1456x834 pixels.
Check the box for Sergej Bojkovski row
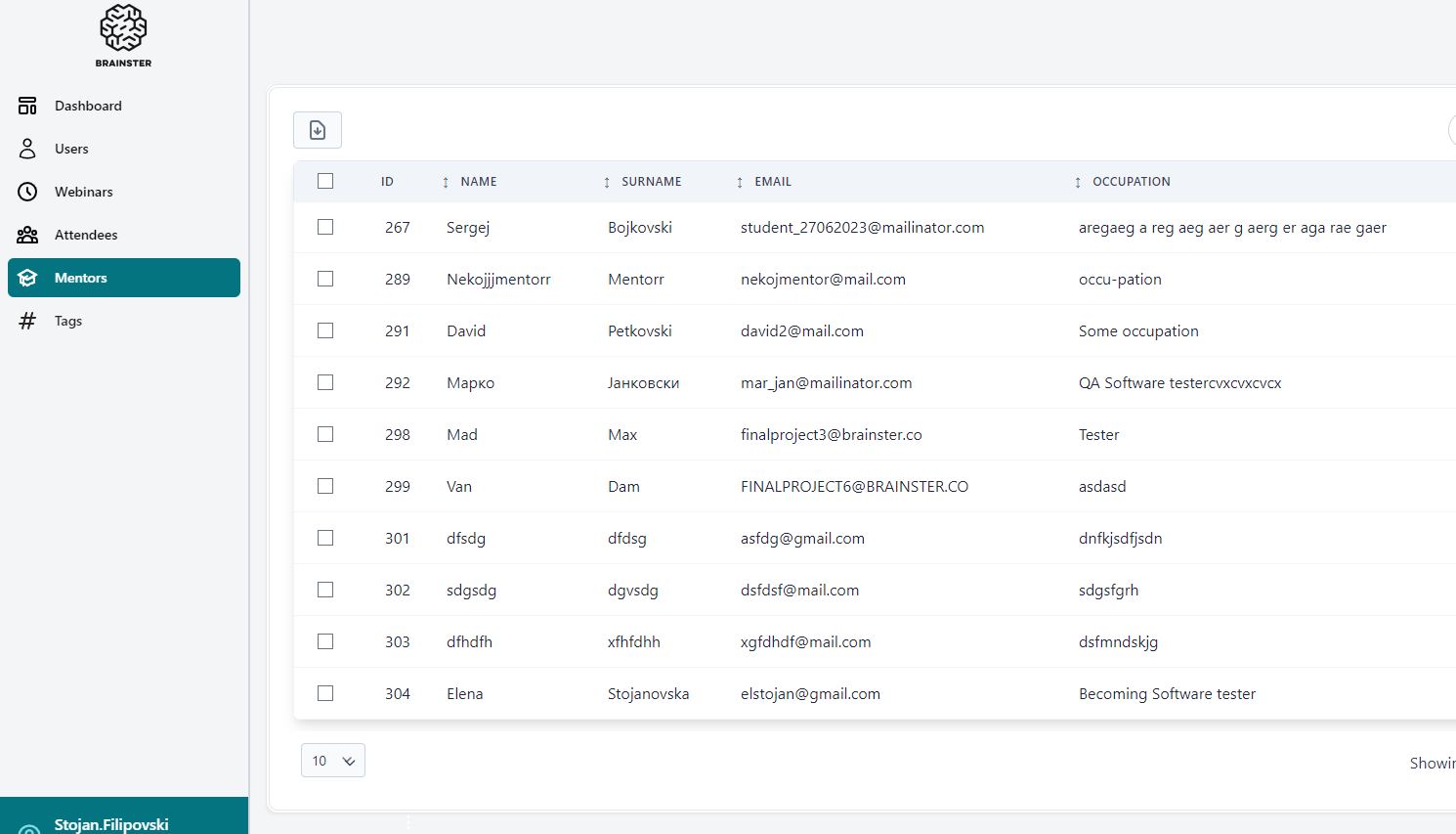coord(325,227)
